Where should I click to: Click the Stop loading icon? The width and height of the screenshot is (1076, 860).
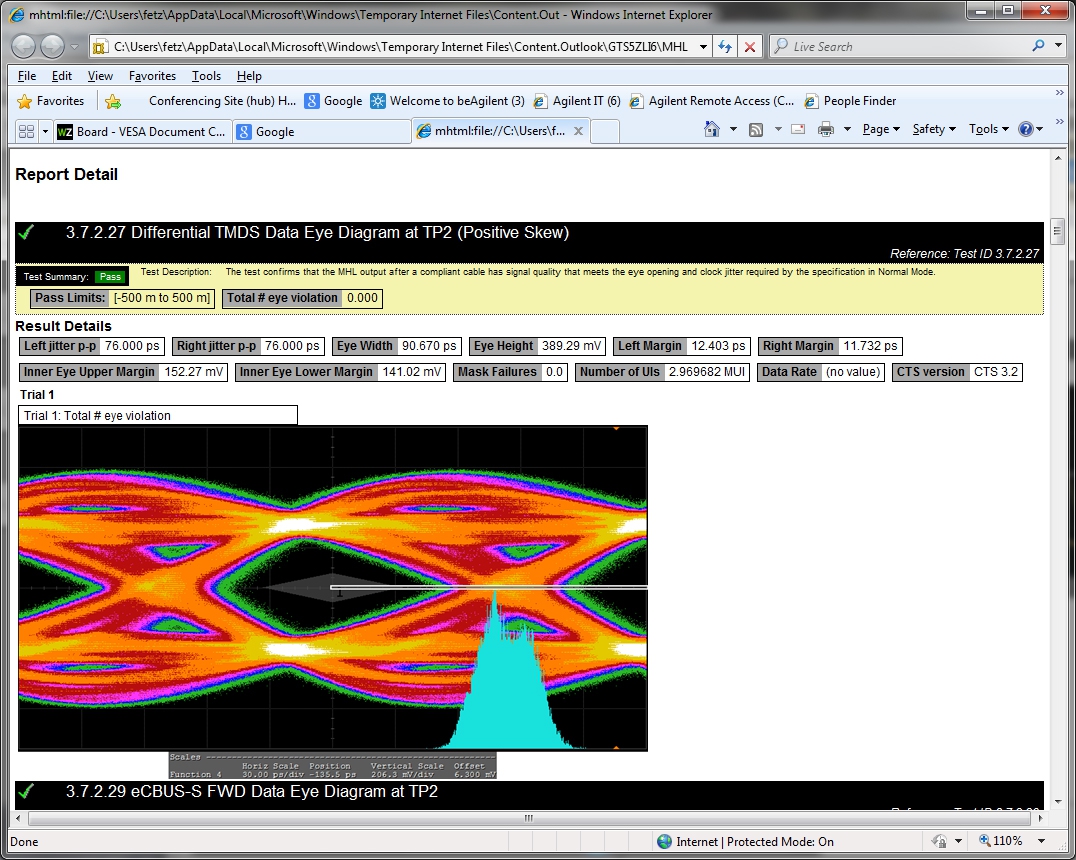pyautogui.click(x=750, y=47)
